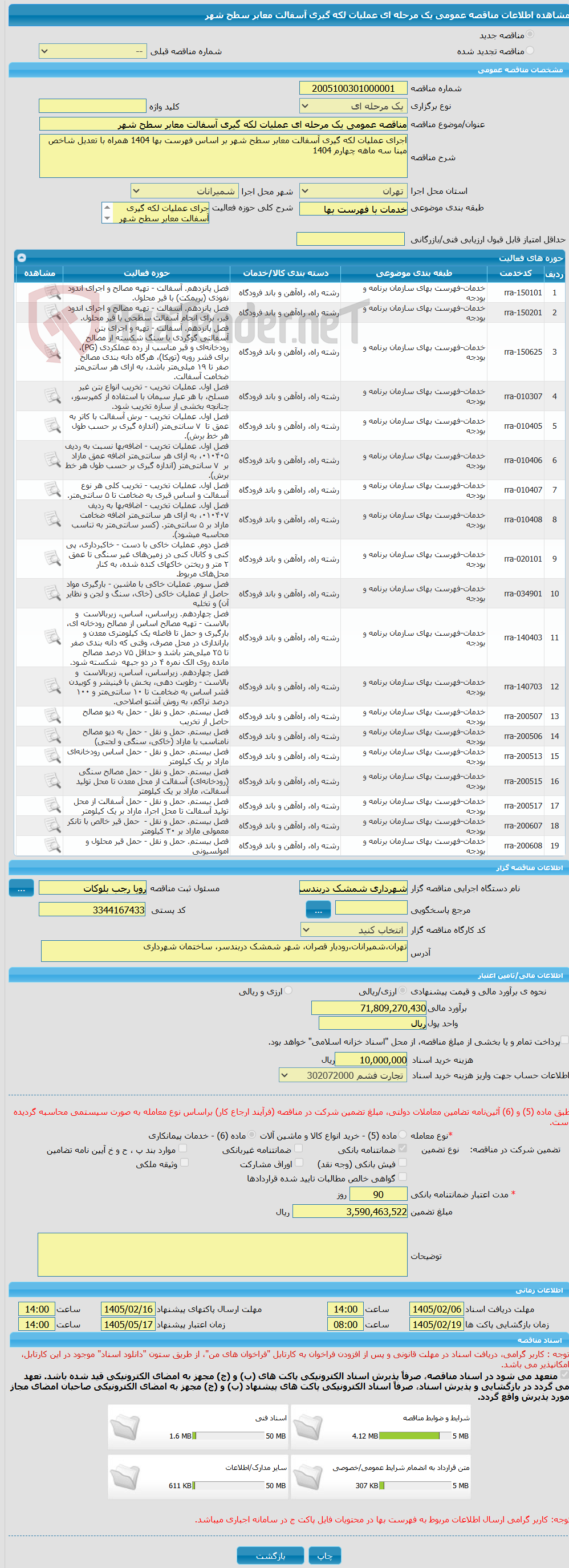
Task: Open the bank account تجارت فشم dropdown
Action: click(x=343, y=1075)
